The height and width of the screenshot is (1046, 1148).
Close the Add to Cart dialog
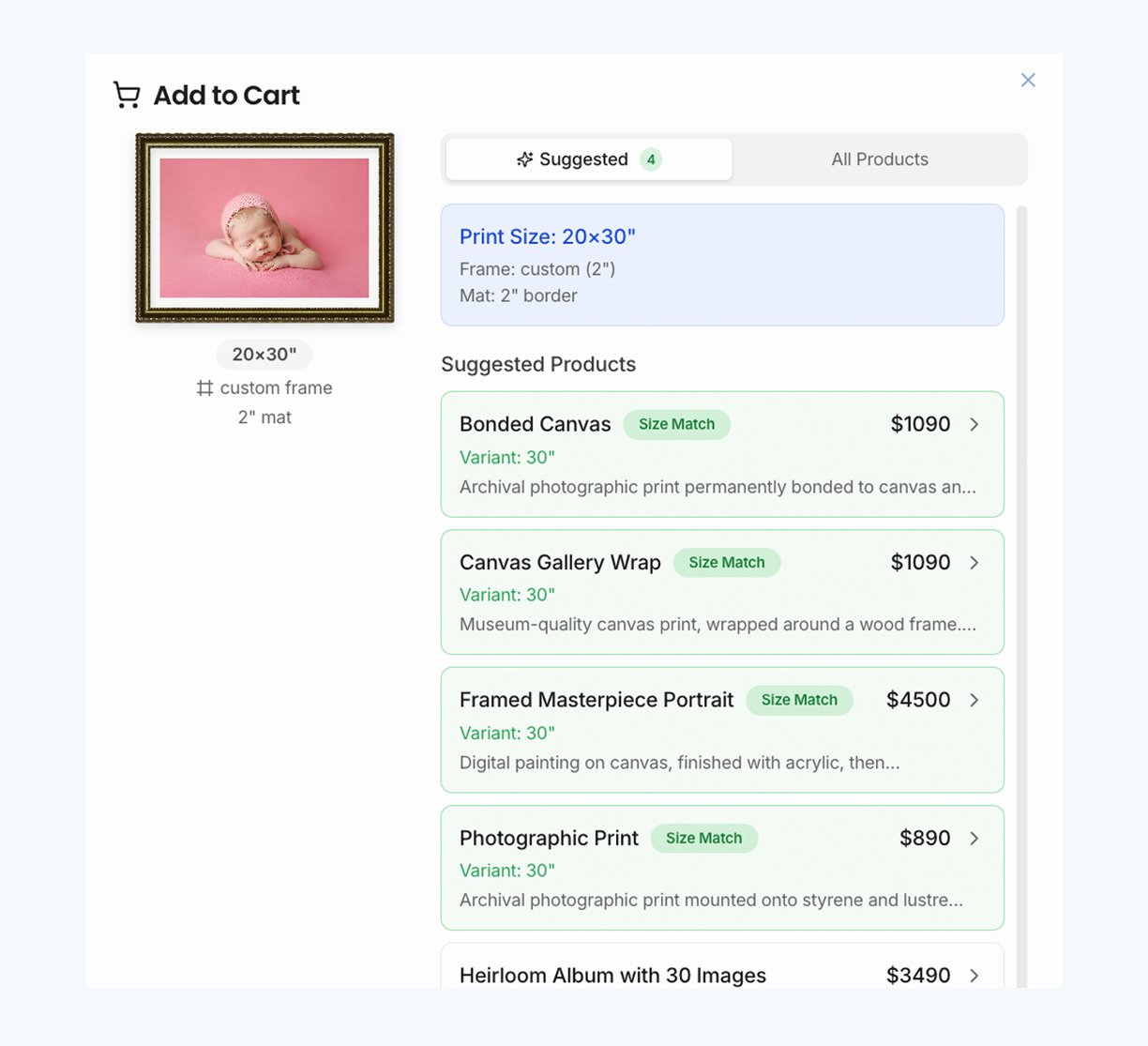click(1028, 80)
